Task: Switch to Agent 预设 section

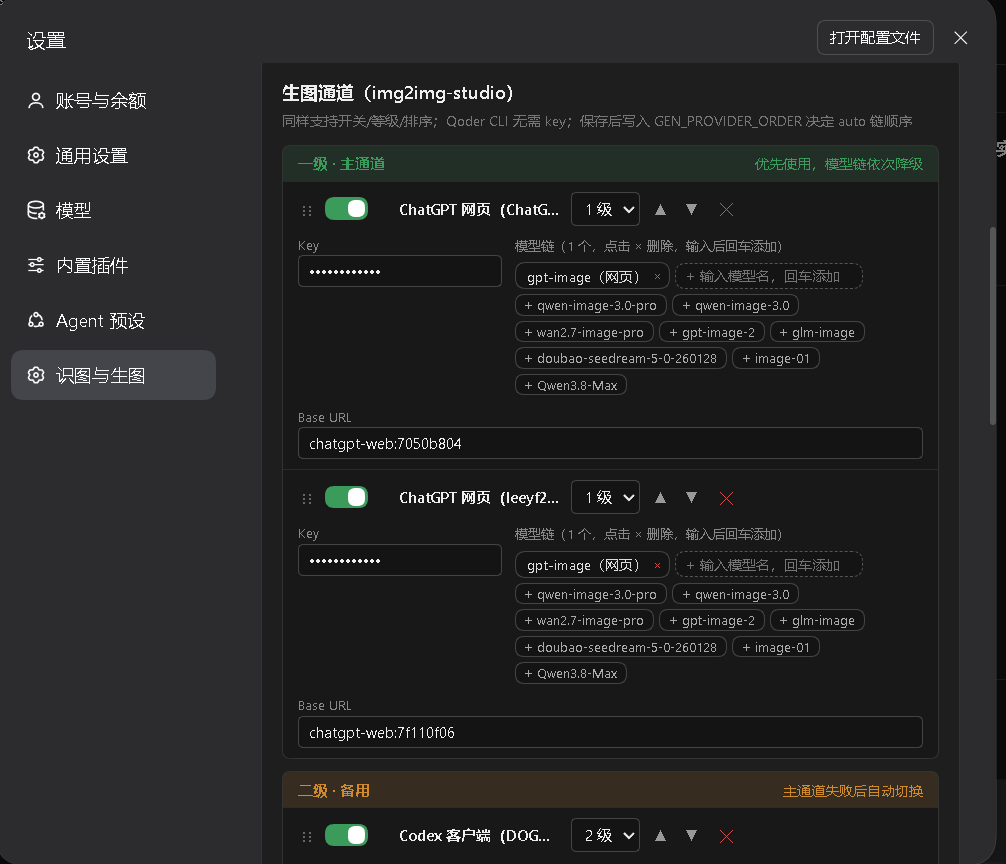Action: 114,321
